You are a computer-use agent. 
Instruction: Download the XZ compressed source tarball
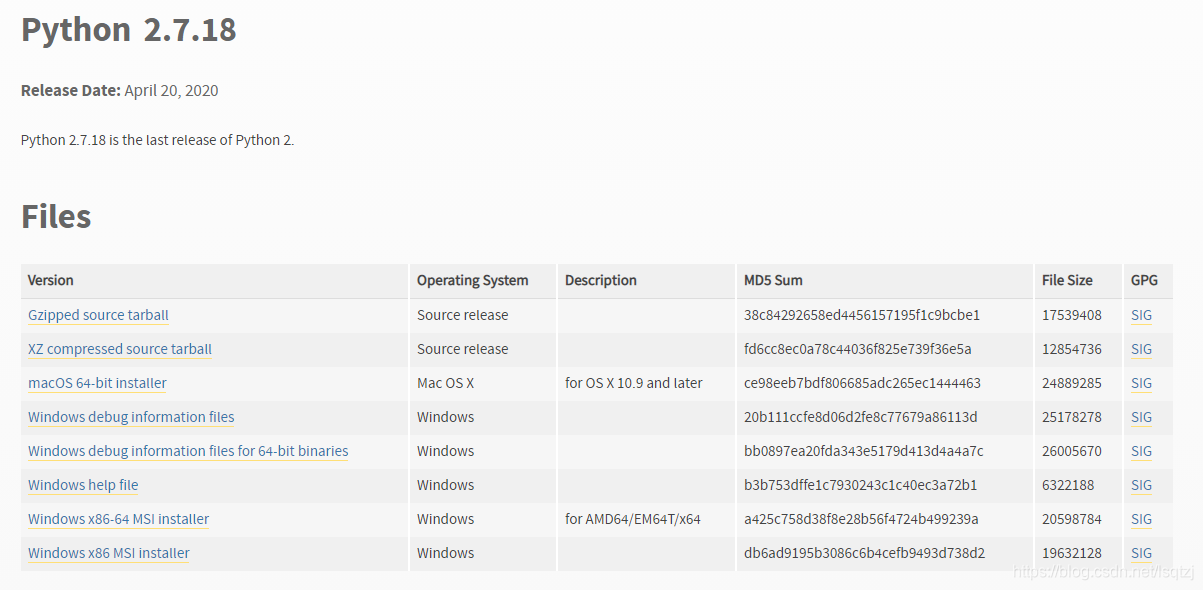pos(120,349)
